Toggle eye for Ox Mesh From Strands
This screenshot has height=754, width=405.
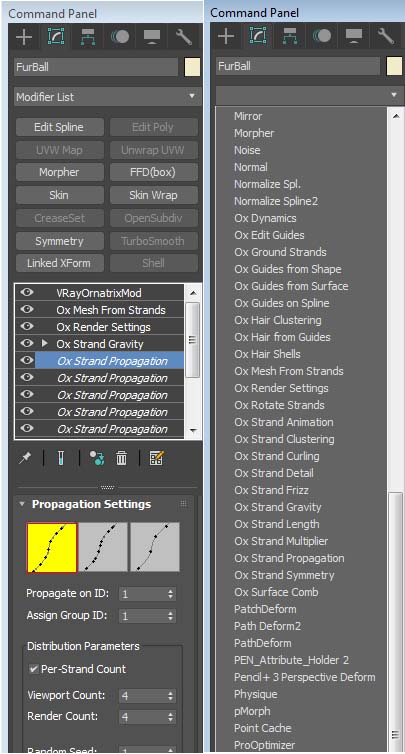point(27,309)
